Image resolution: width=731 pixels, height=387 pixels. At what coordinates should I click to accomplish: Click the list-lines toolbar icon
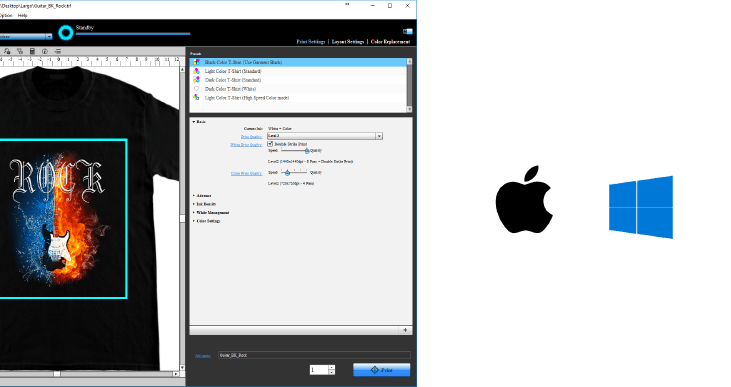[58, 51]
